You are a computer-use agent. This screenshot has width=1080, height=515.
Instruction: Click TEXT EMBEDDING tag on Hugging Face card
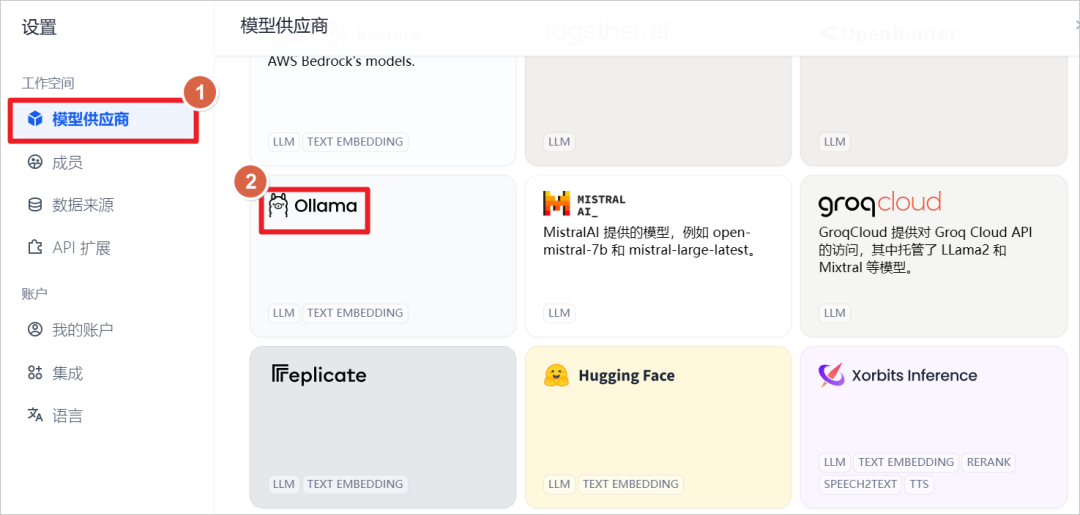pyautogui.click(x=630, y=484)
